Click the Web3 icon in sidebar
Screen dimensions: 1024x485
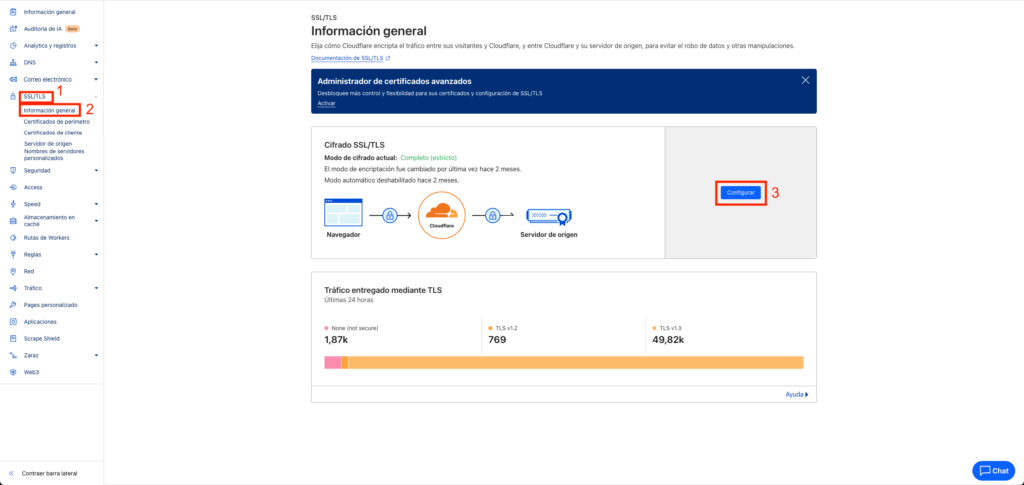pos(13,372)
